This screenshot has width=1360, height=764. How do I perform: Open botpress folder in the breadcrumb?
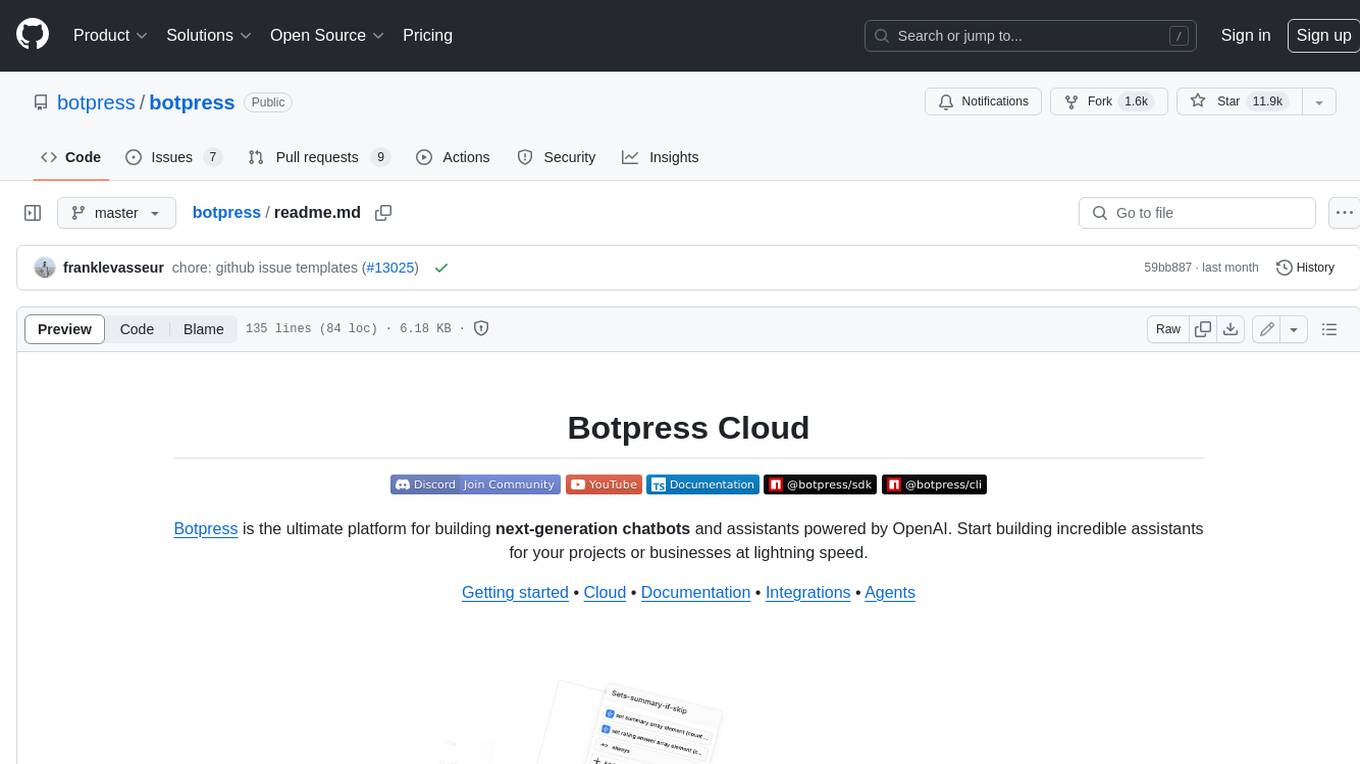226,212
